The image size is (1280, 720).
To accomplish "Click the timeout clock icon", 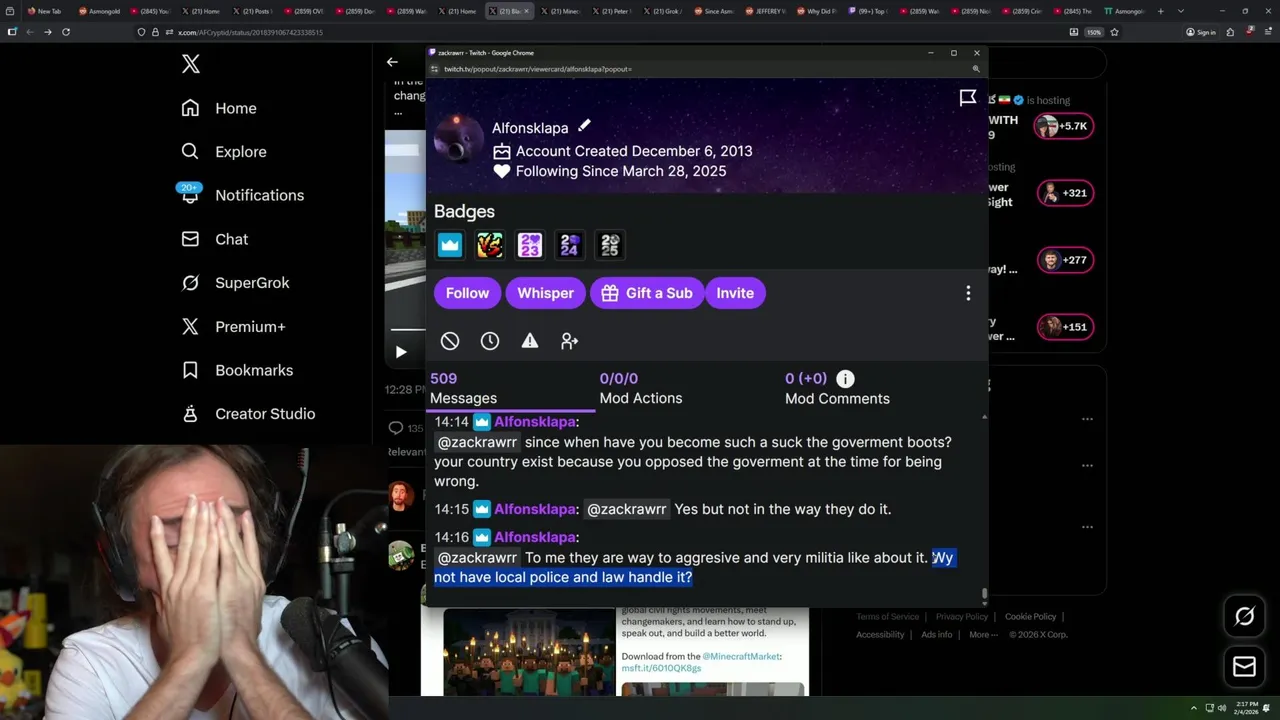I will coord(490,341).
